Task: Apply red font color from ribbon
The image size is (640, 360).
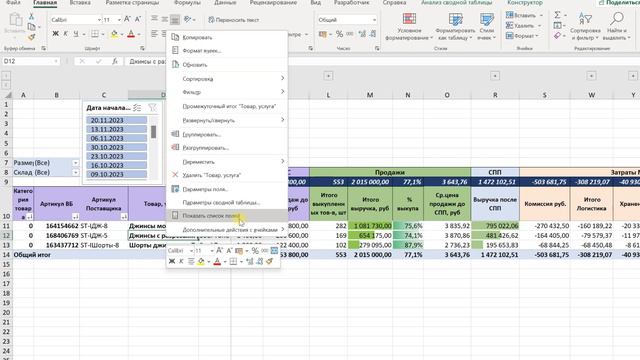Action: 131,34
